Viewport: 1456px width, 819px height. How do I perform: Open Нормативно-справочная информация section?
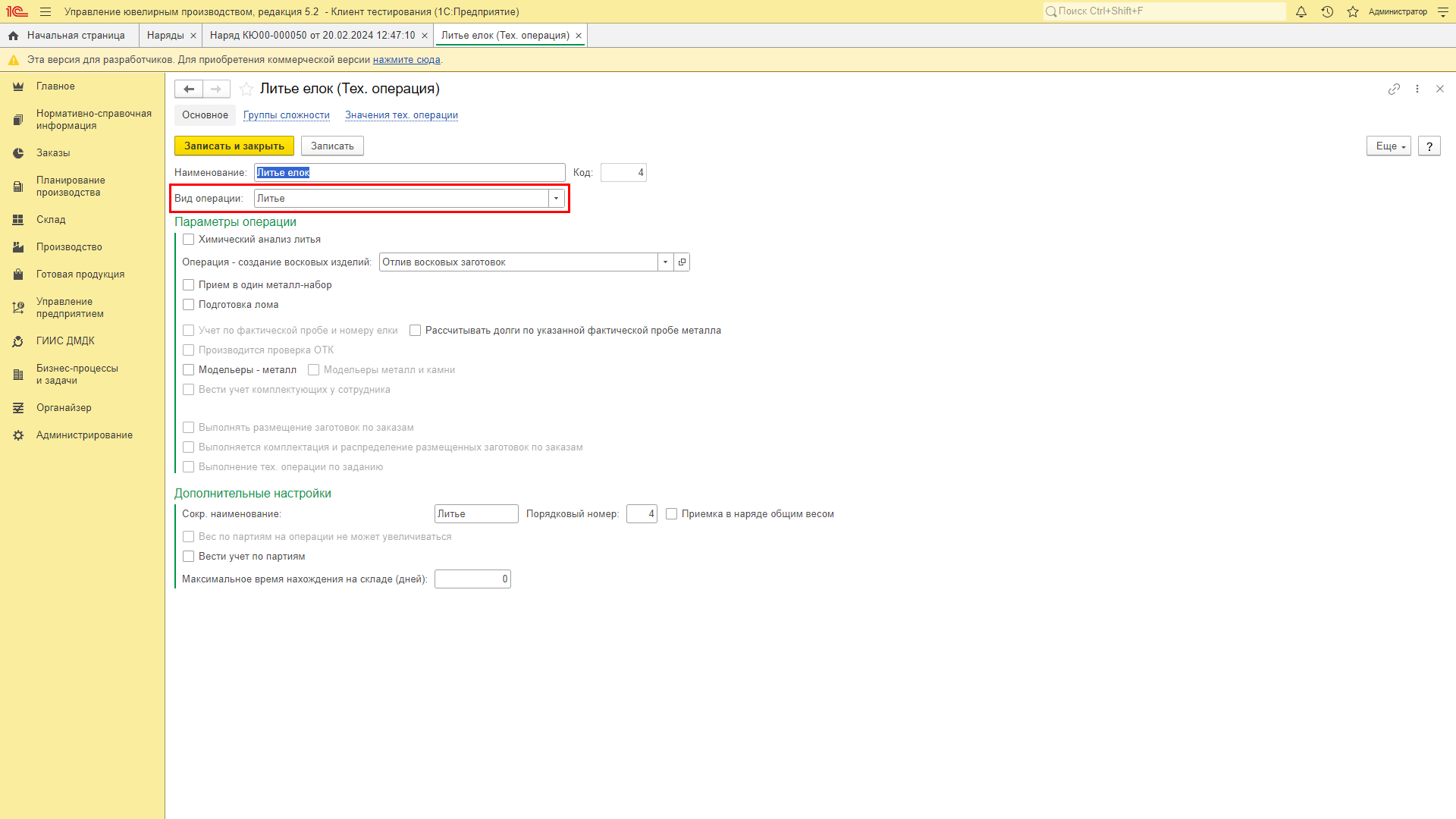(82, 120)
